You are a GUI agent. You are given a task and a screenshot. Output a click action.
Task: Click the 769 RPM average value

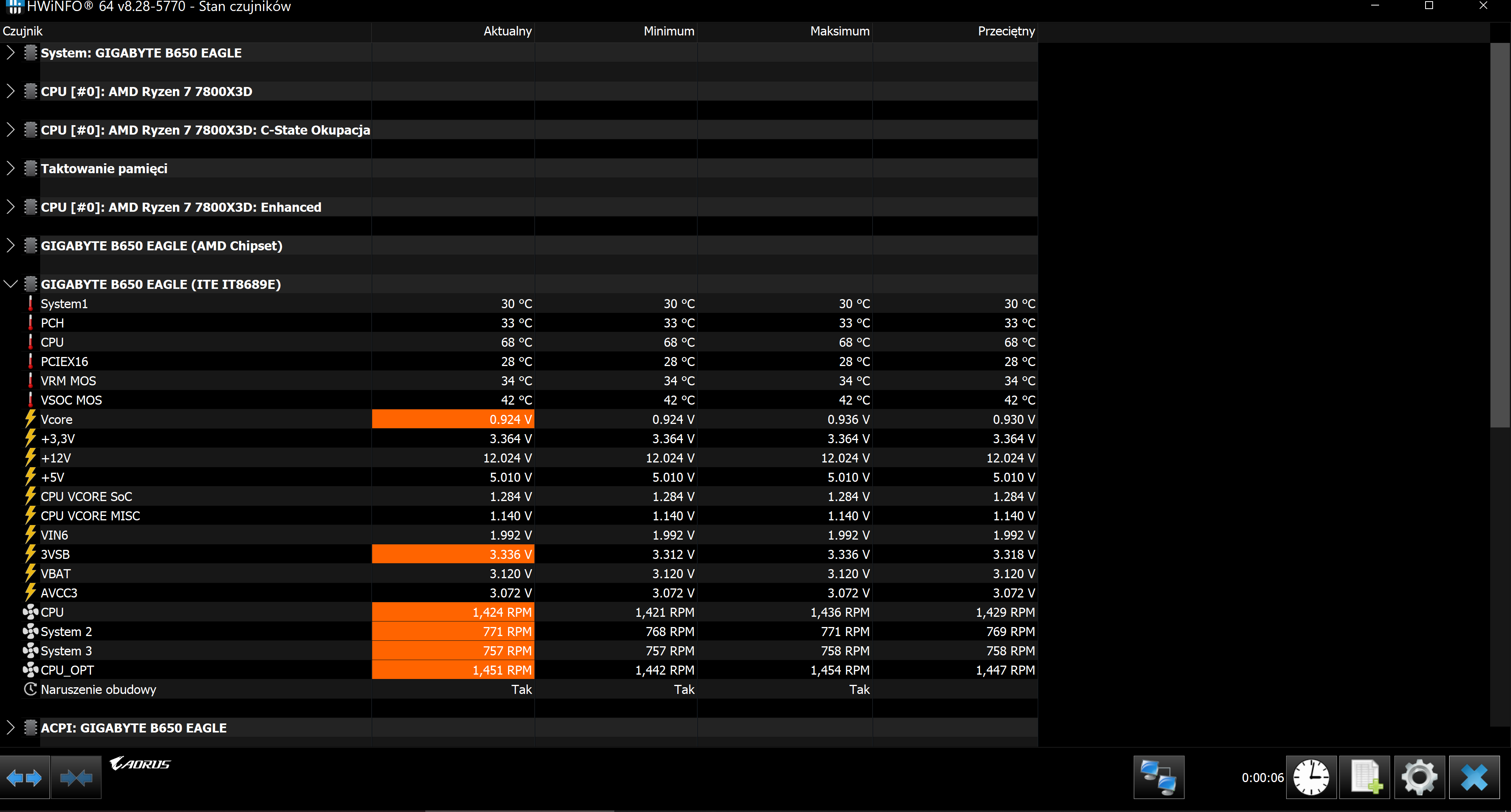point(1010,631)
